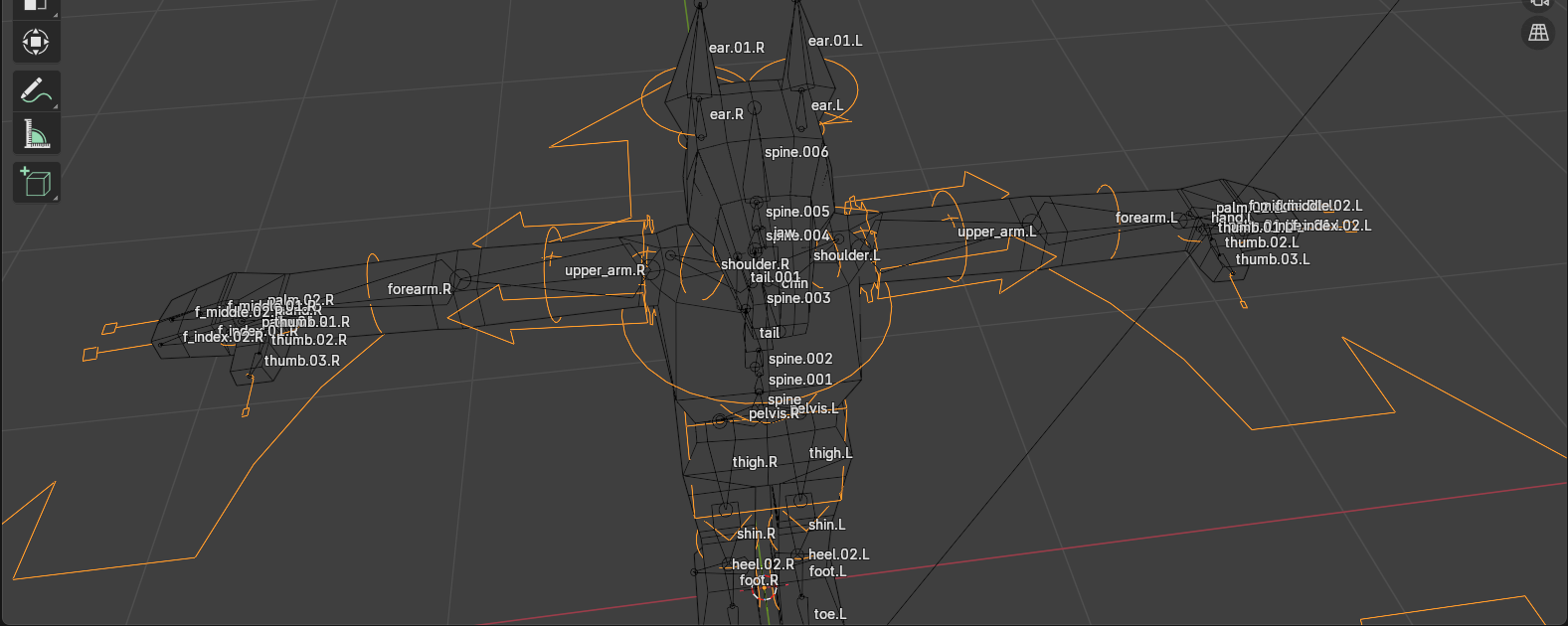Select the ear.01.L bone label
The width and height of the screenshot is (1568, 626).
point(835,41)
